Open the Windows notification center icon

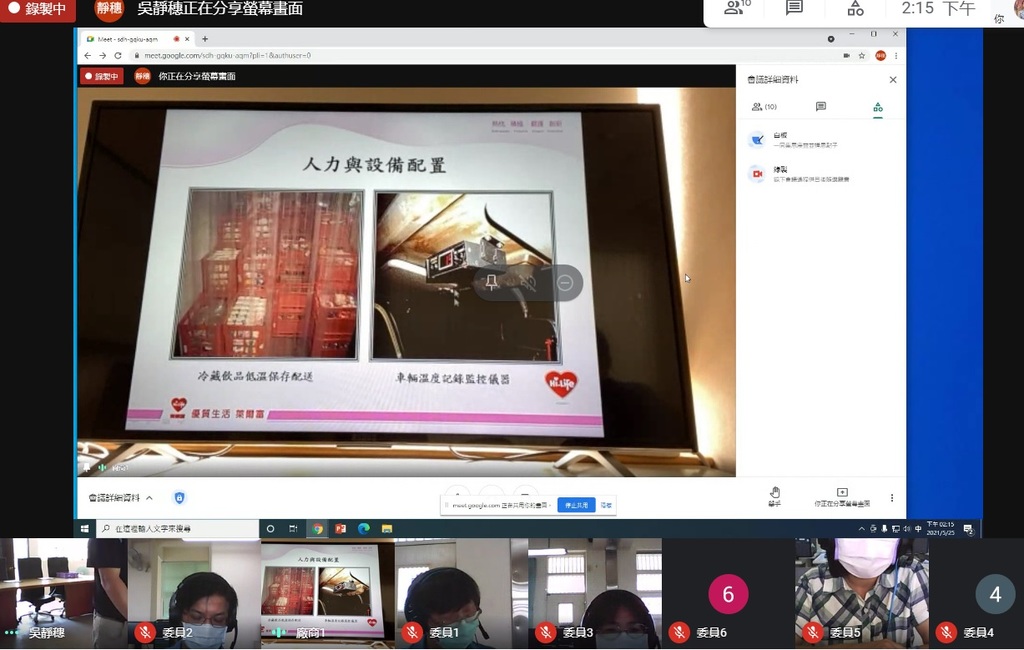click(968, 528)
